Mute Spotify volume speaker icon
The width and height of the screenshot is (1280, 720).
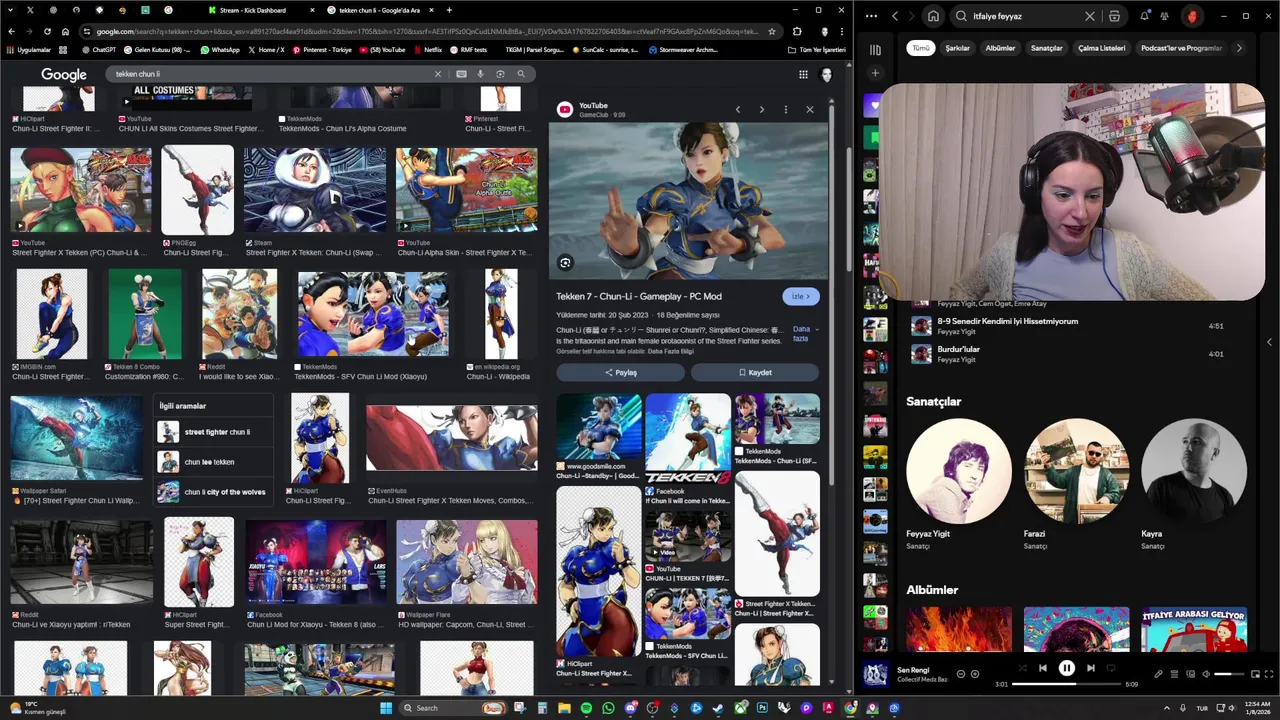pos(1206,674)
